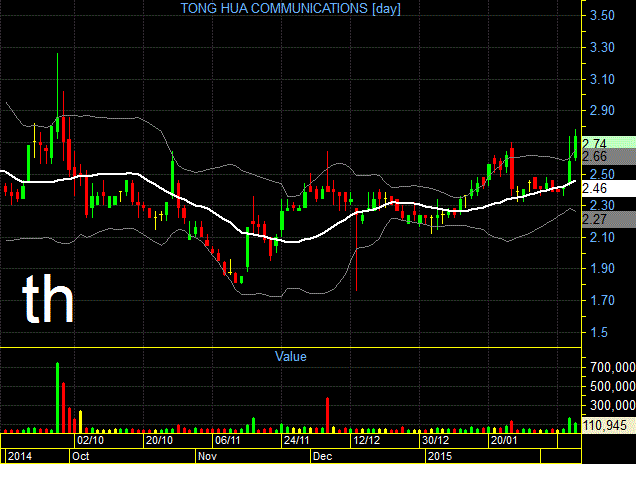Select the 3.30 price axis label

point(602,47)
